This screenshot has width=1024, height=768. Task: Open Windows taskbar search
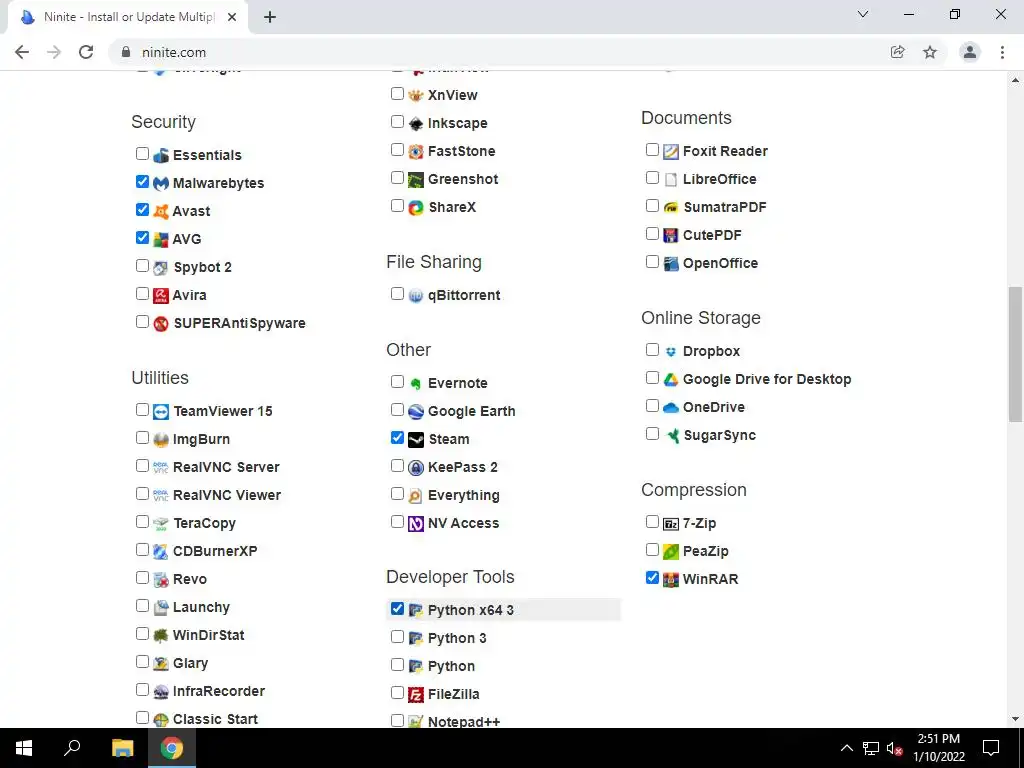[x=72, y=748]
